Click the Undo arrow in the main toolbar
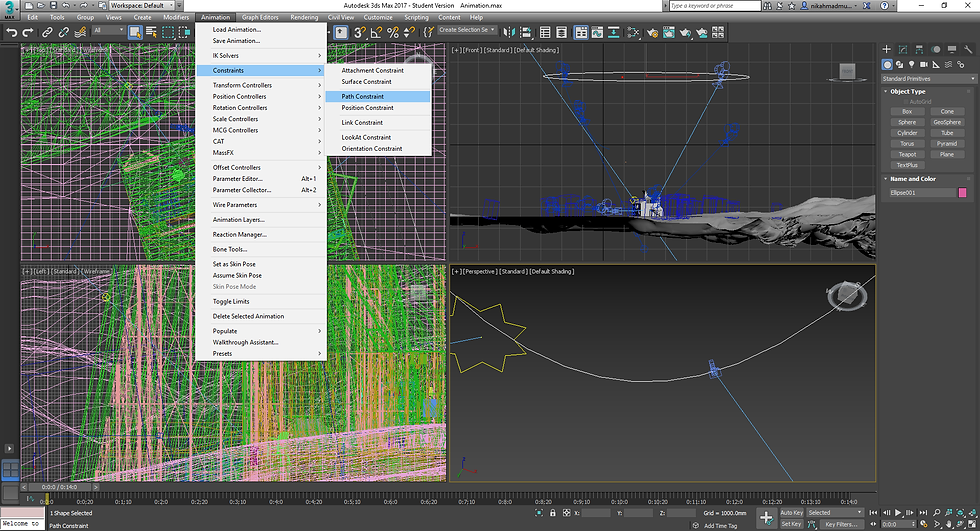Screen dimensions: 980x531 click(x=11, y=32)
